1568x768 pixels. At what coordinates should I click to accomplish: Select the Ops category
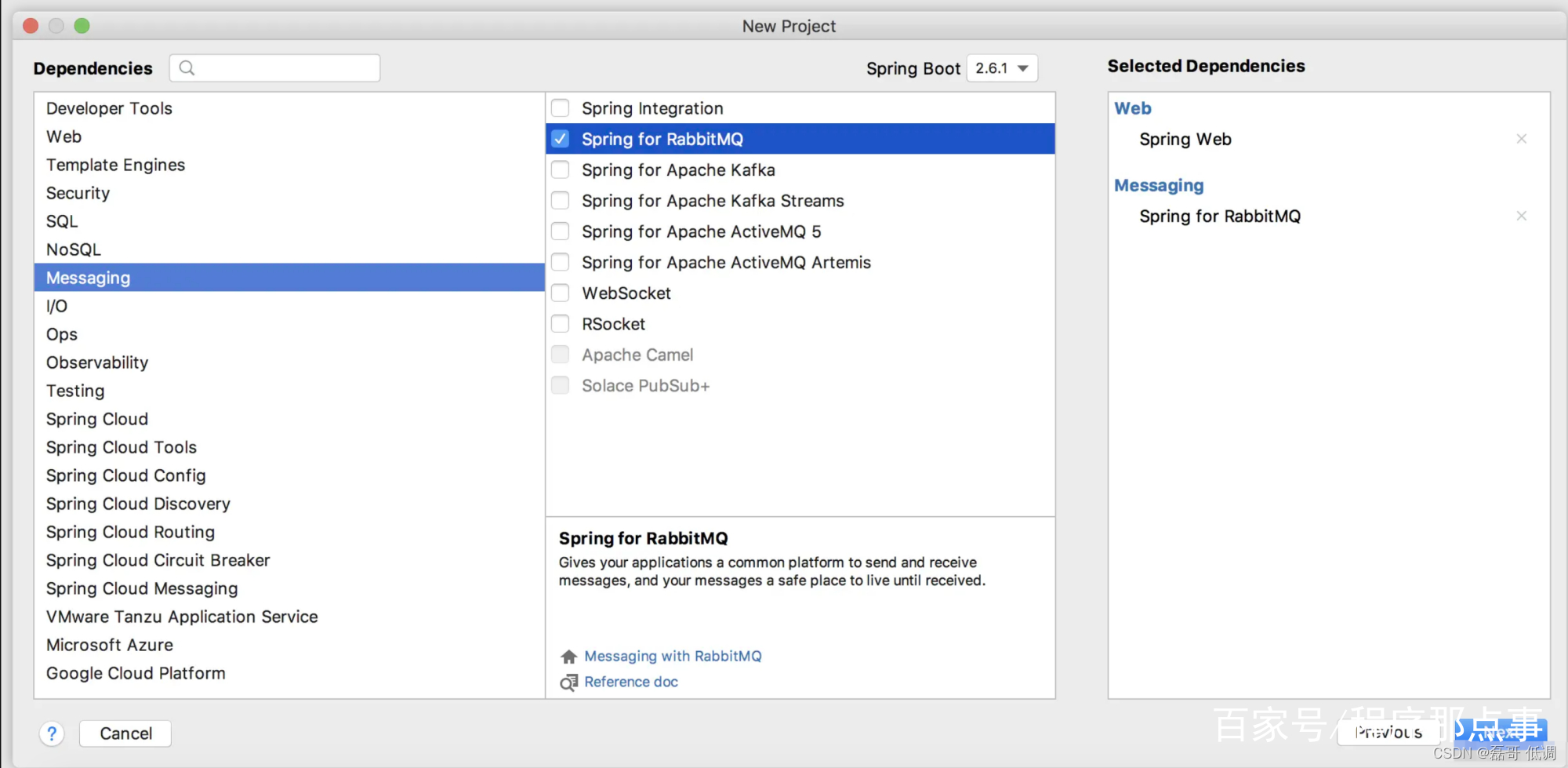click(289, 334)
